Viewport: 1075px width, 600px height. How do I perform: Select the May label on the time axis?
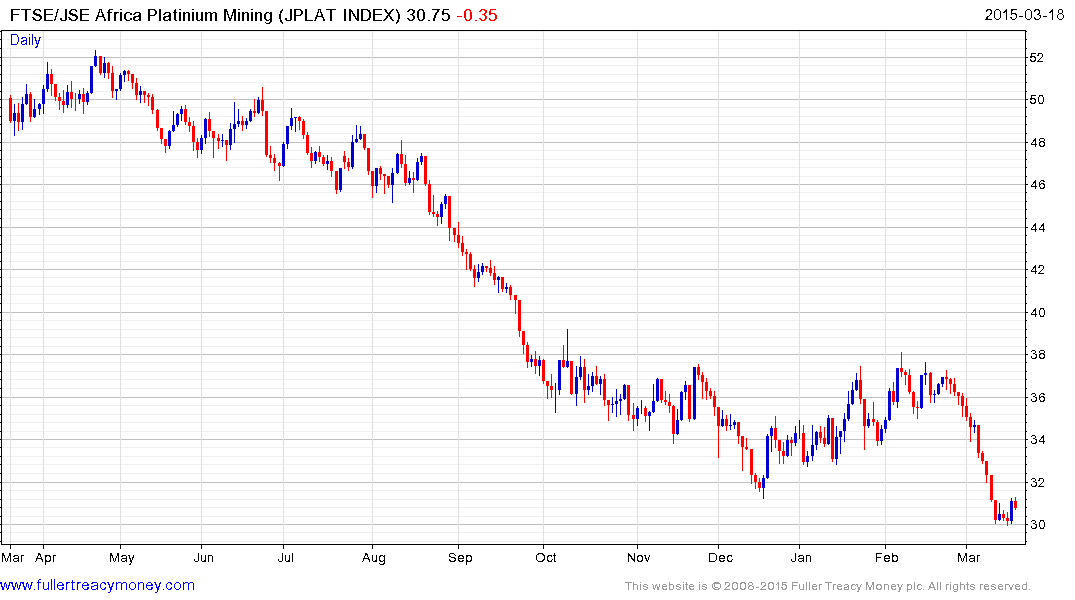[x=121, y=556]
